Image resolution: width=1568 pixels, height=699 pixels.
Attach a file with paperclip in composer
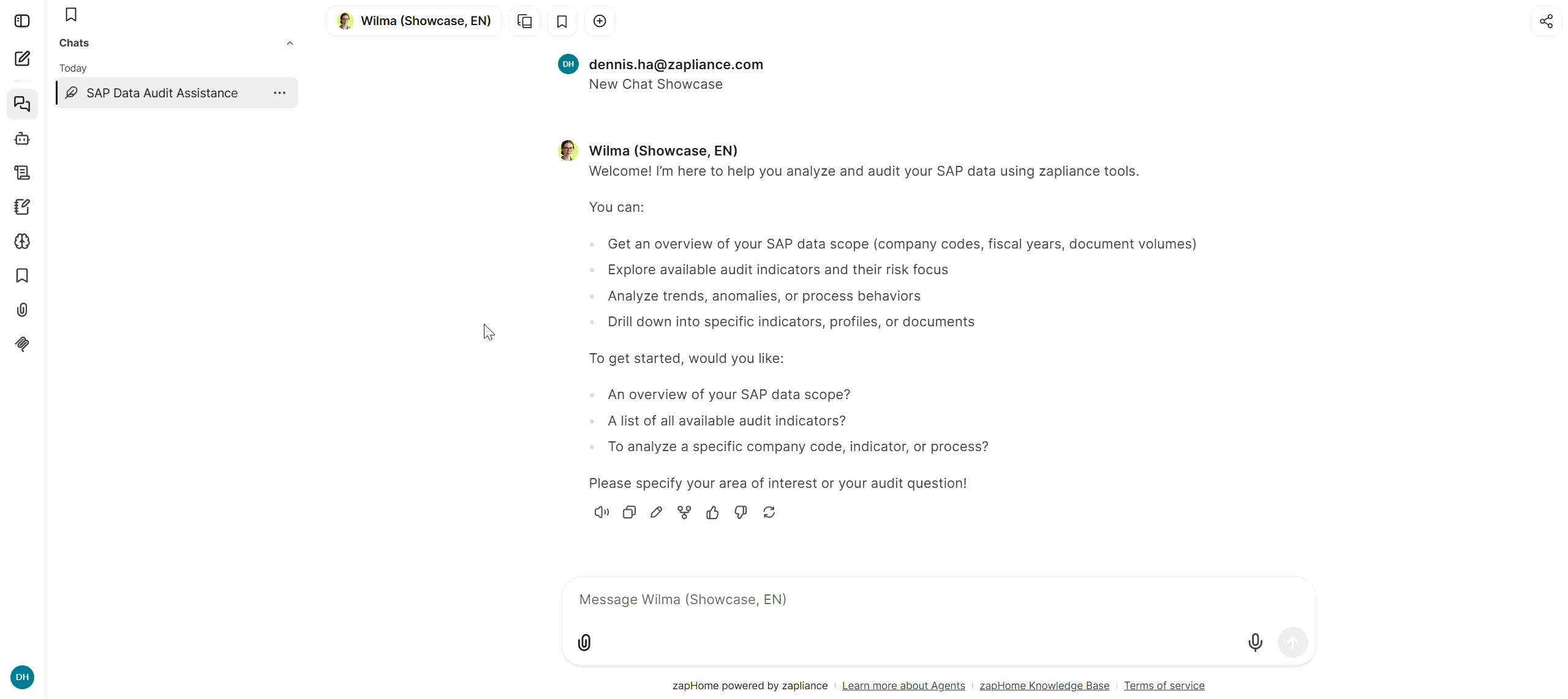tap(584, 642)
